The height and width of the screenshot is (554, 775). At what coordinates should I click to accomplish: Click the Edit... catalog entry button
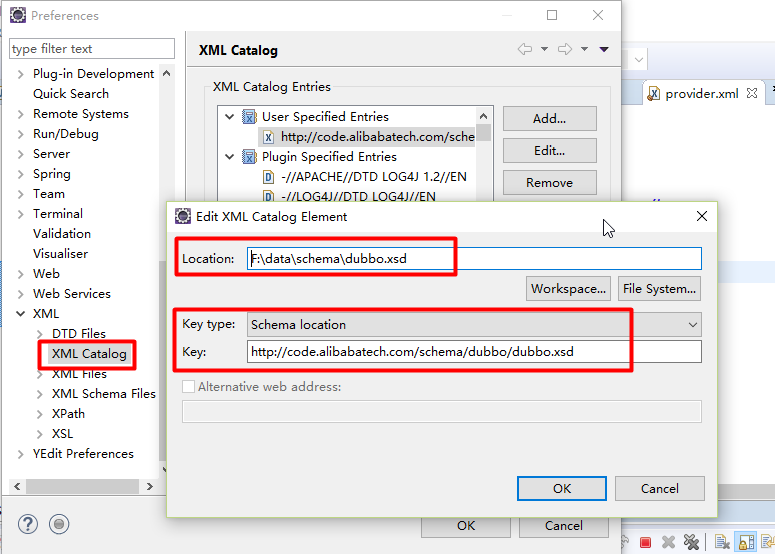(x=550, y=151)
